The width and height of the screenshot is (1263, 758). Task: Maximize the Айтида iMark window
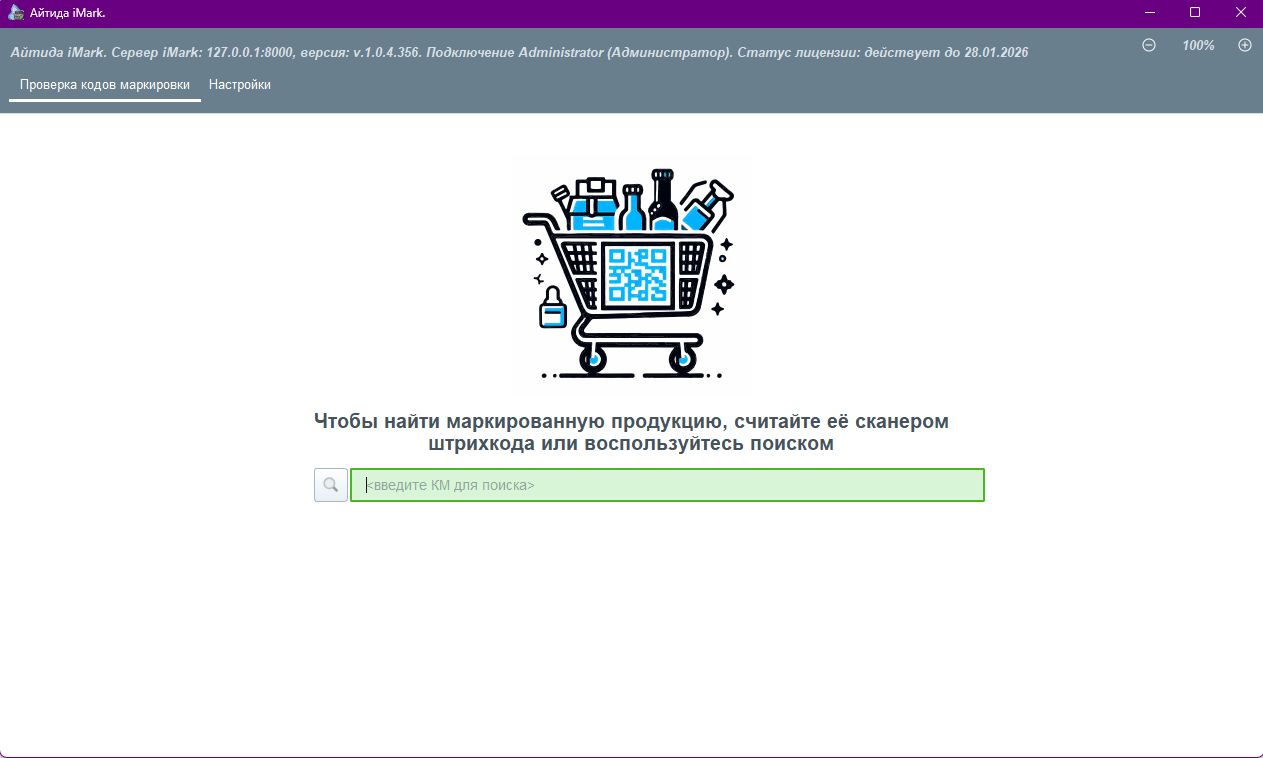click(1195, 13)
